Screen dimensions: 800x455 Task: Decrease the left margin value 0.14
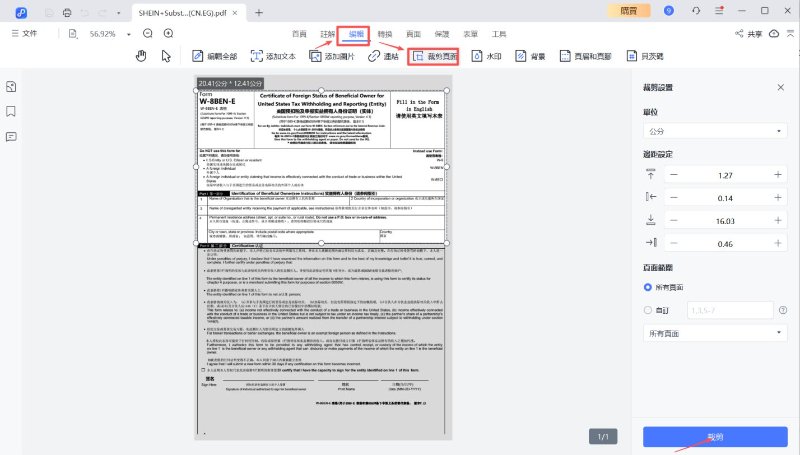674,198
